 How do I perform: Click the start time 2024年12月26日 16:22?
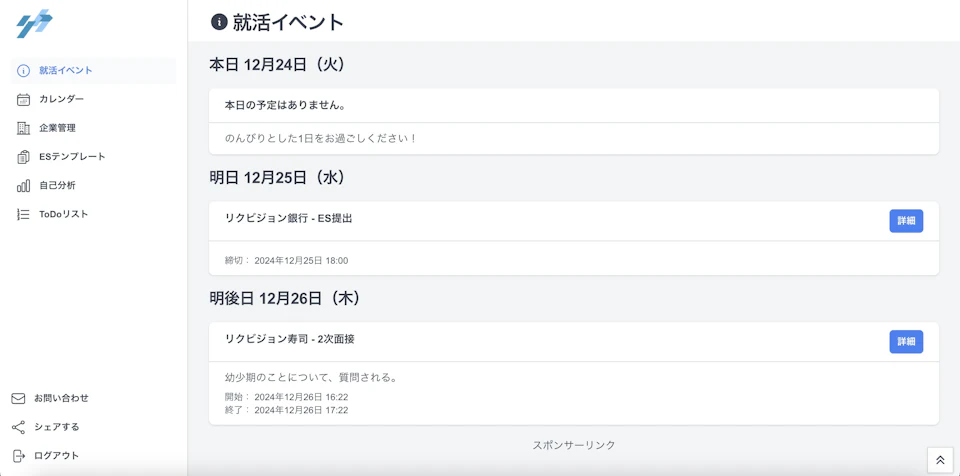(x=301, y=398)
